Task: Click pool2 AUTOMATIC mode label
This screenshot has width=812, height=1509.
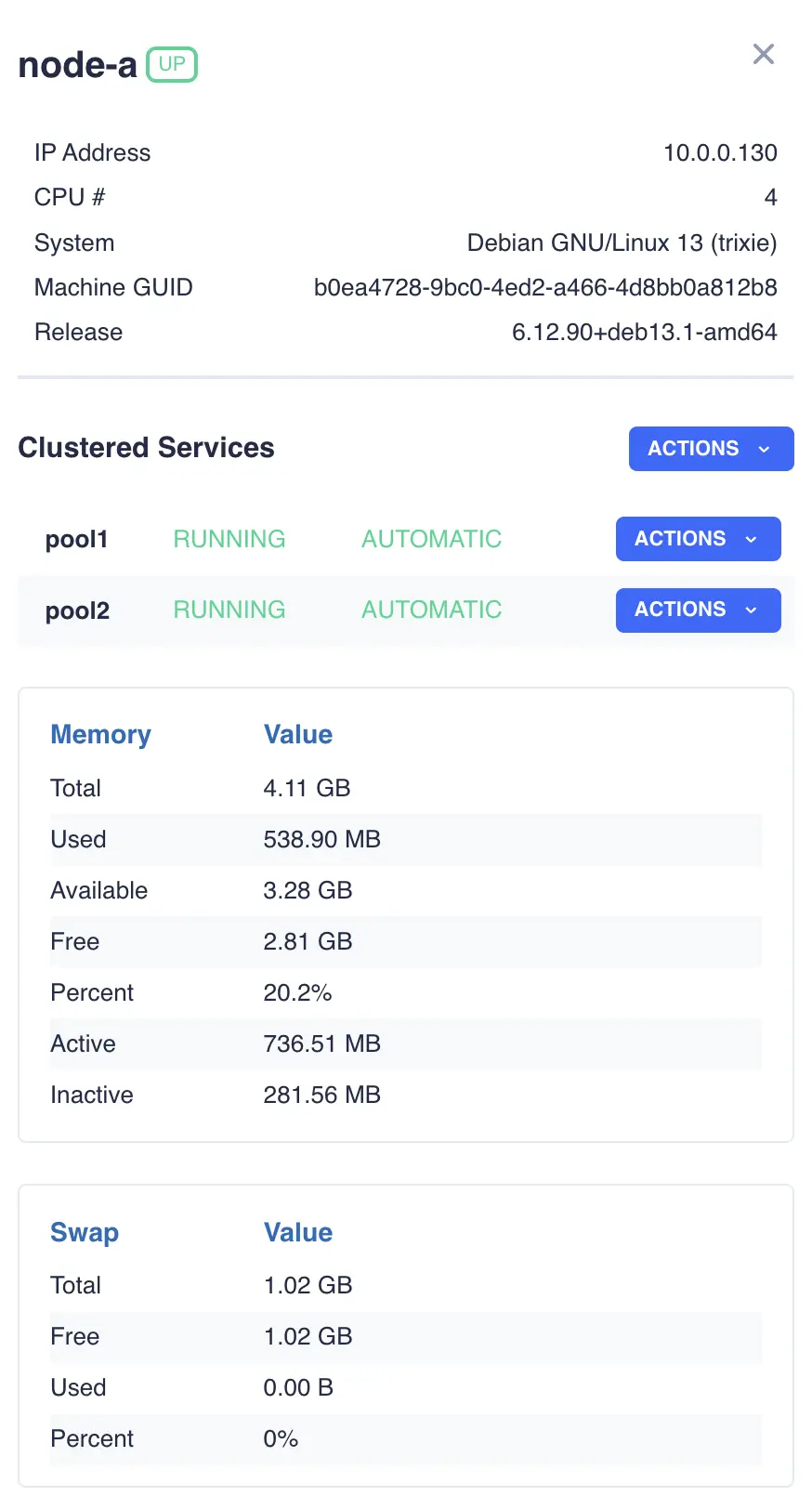Action: click(x=431, y=610)
